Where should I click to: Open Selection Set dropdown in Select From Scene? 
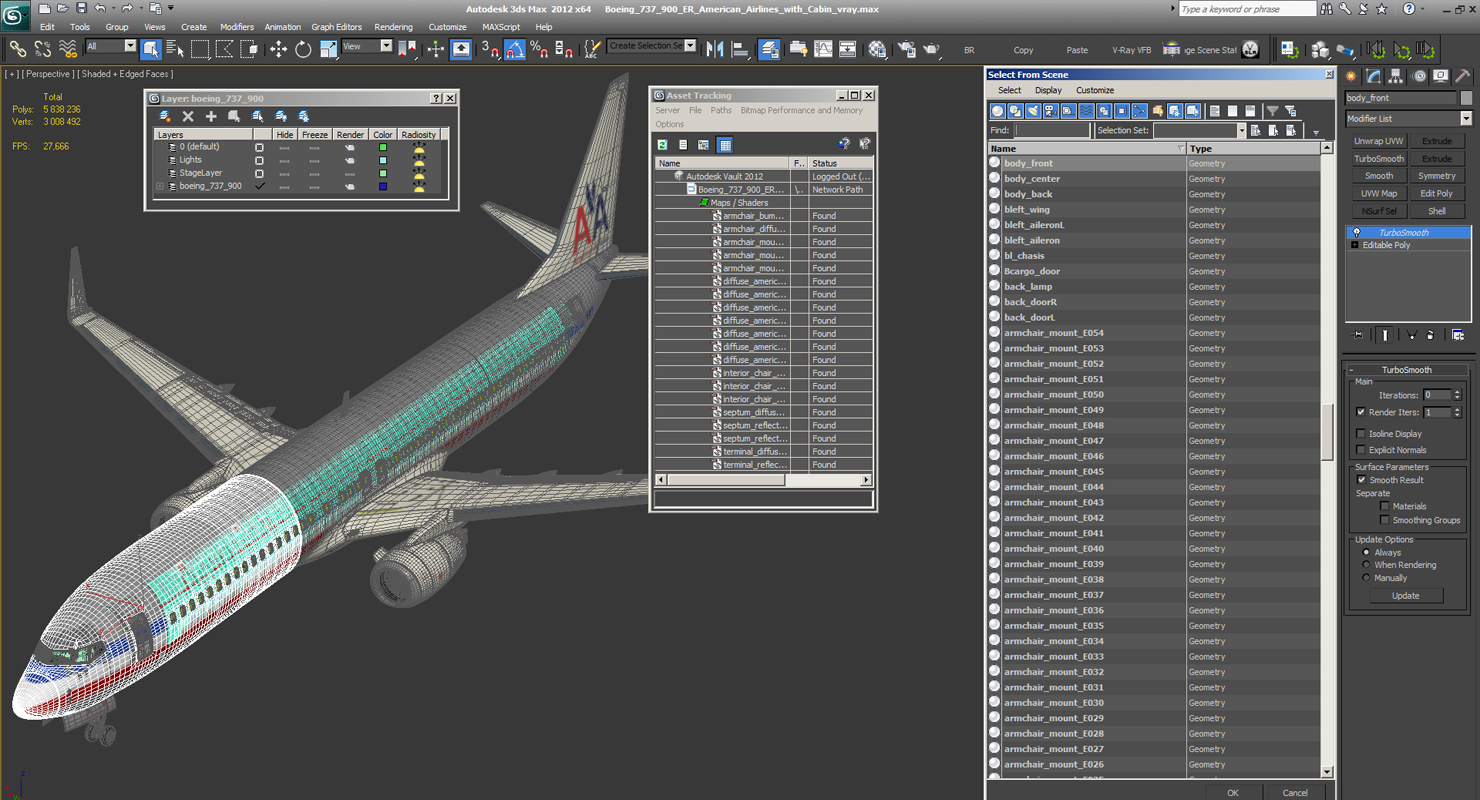(x=1199, y=130)
